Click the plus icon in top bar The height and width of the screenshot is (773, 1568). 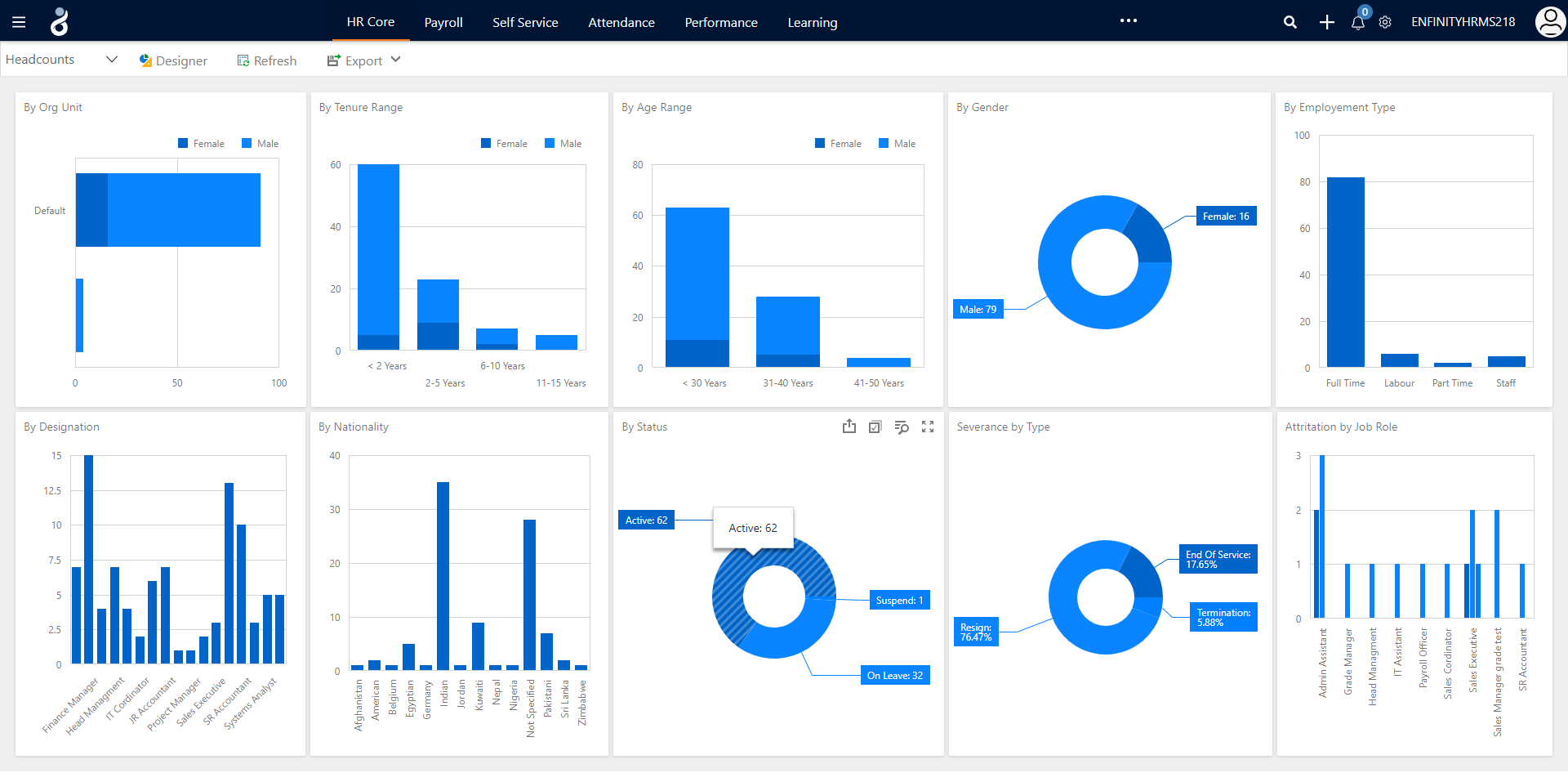click(1326, 22)
